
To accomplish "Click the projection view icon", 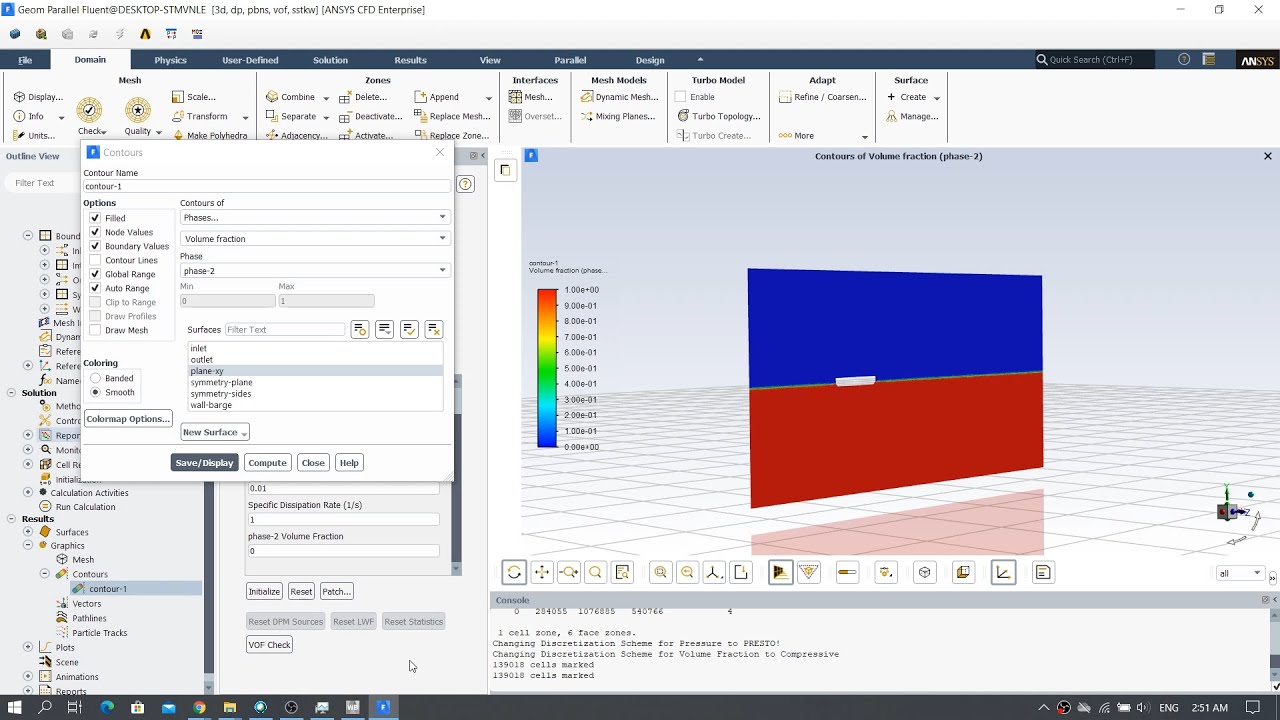I will tap(741, 572).
